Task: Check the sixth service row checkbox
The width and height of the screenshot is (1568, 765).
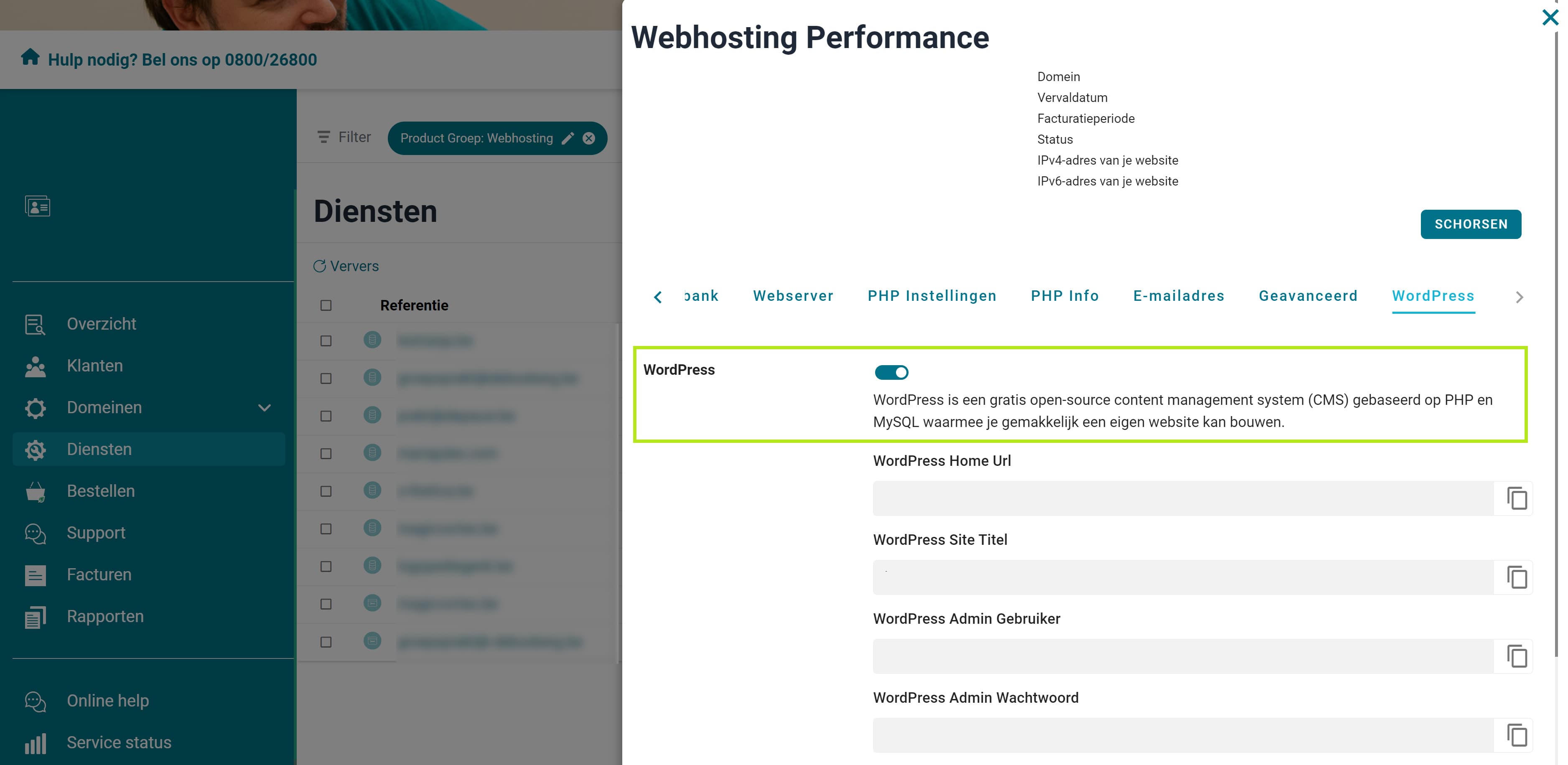Action: [x=326, y=529]
